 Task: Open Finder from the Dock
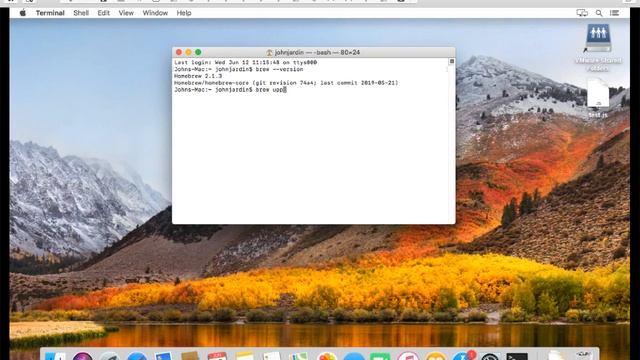pyautogui.click(x=55, y=356)
